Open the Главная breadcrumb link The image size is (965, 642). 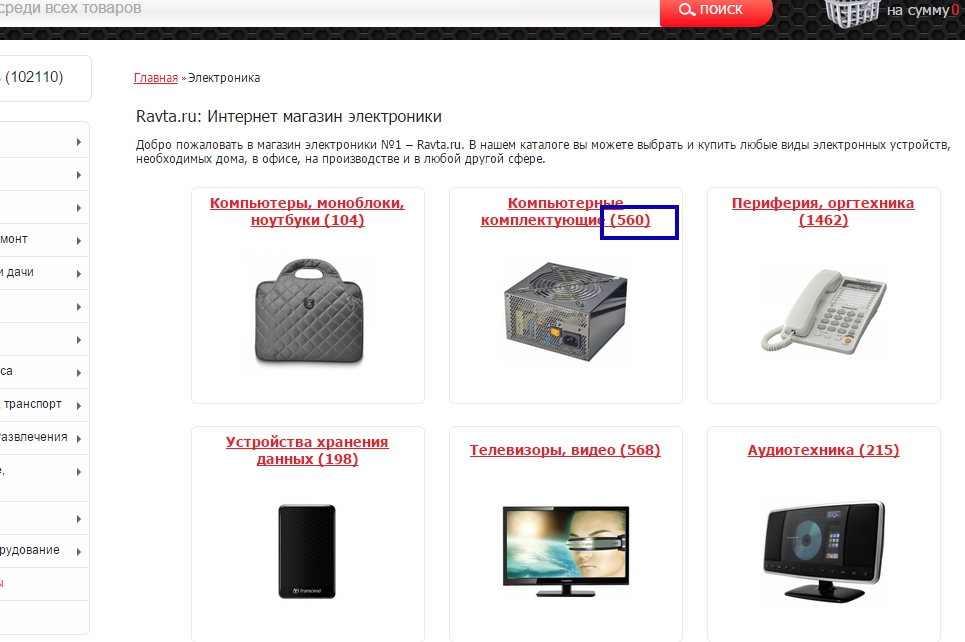[x=156, y=78]
